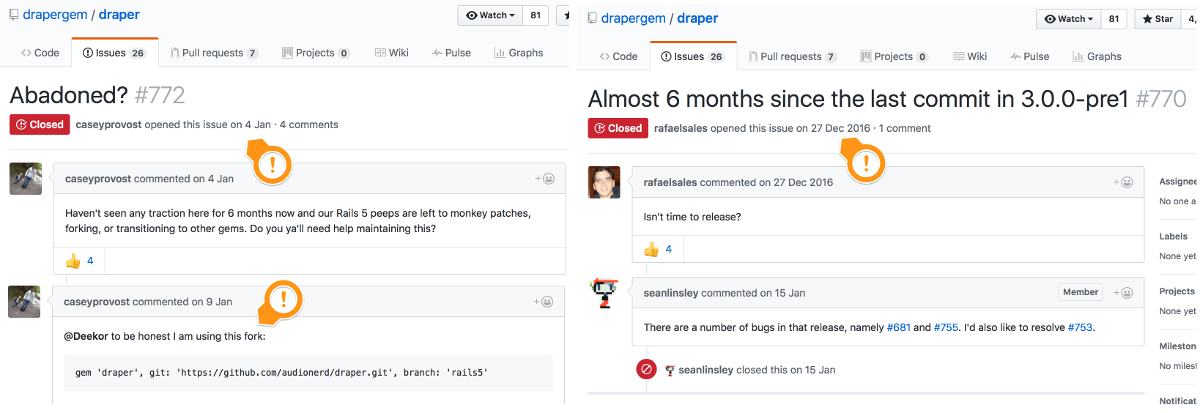This screenshot has width=1200, height=413.
Task: Open the draper repository link in the right page
Action: coord(697,18)
